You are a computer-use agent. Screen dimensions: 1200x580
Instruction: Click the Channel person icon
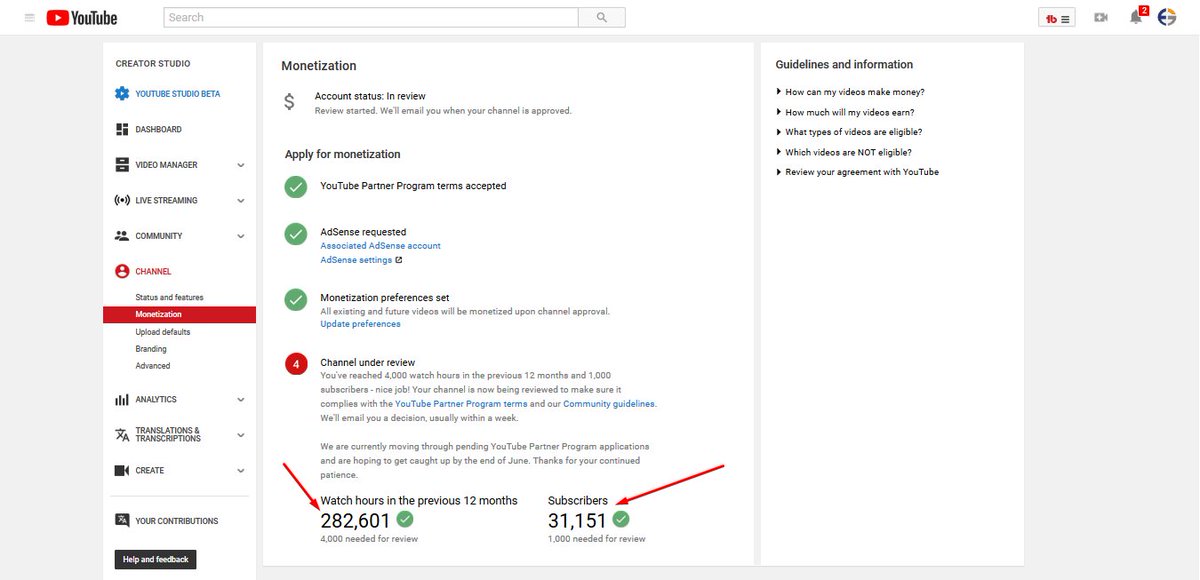point(122,271)
